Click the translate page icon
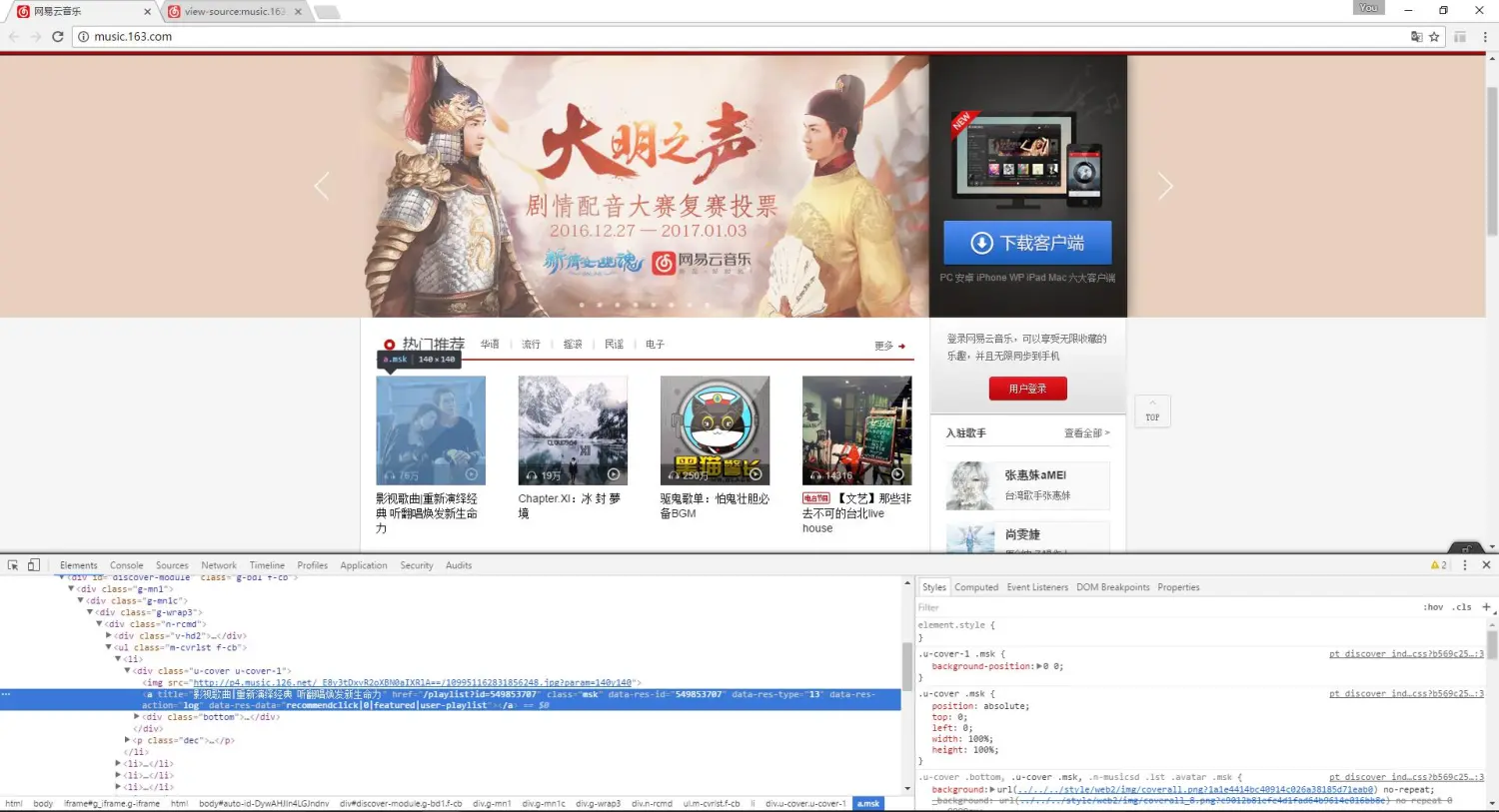The image size is (1499, 812). (x=1416, y=36)
